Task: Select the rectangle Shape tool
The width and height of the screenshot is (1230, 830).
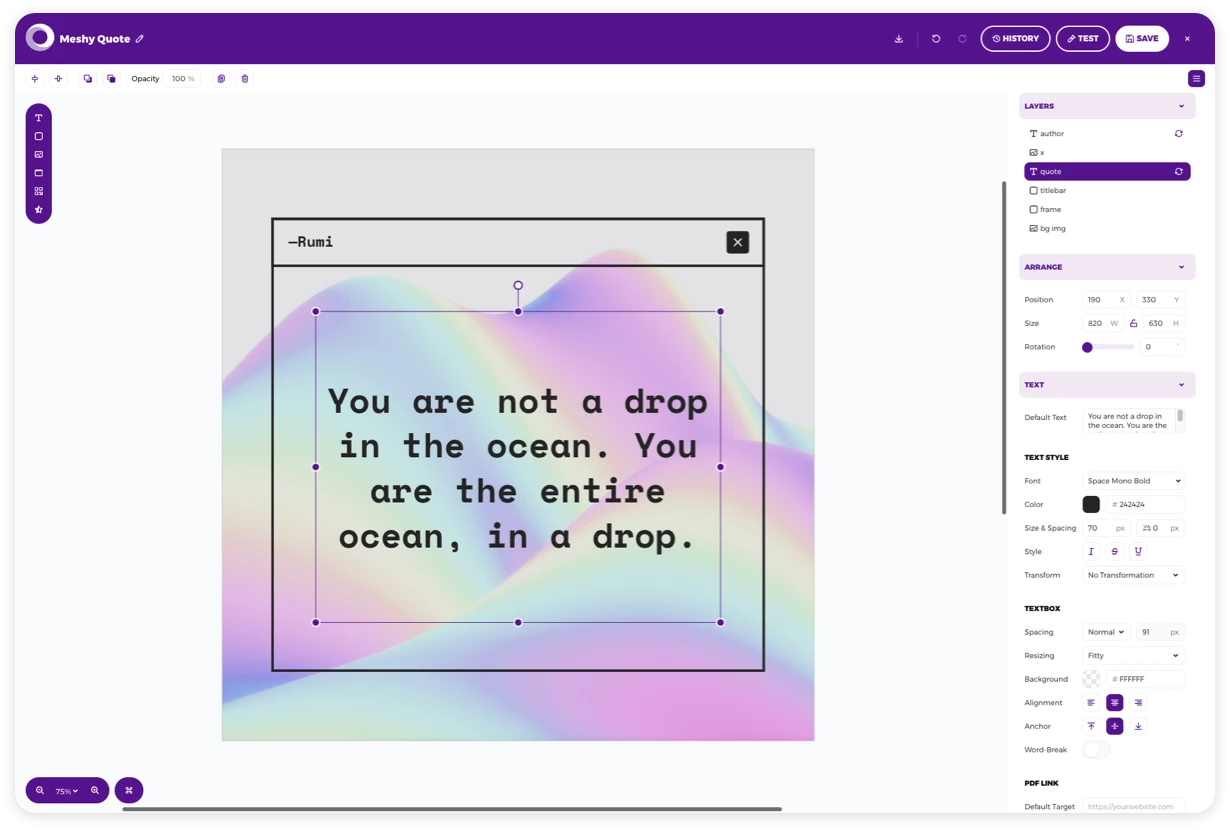Action: [x=39, y=136]
